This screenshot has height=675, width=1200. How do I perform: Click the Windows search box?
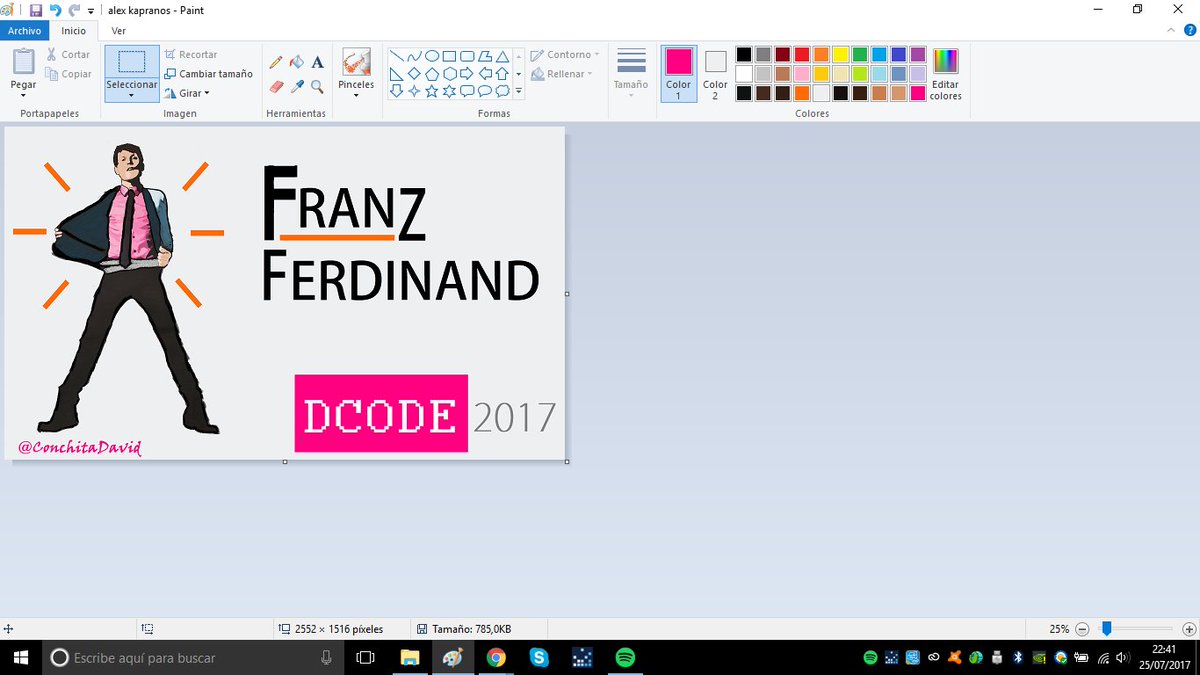click(191, 657)
